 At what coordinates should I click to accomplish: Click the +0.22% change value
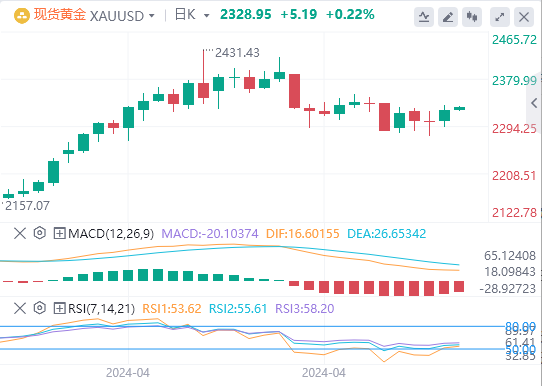point(350,15)
